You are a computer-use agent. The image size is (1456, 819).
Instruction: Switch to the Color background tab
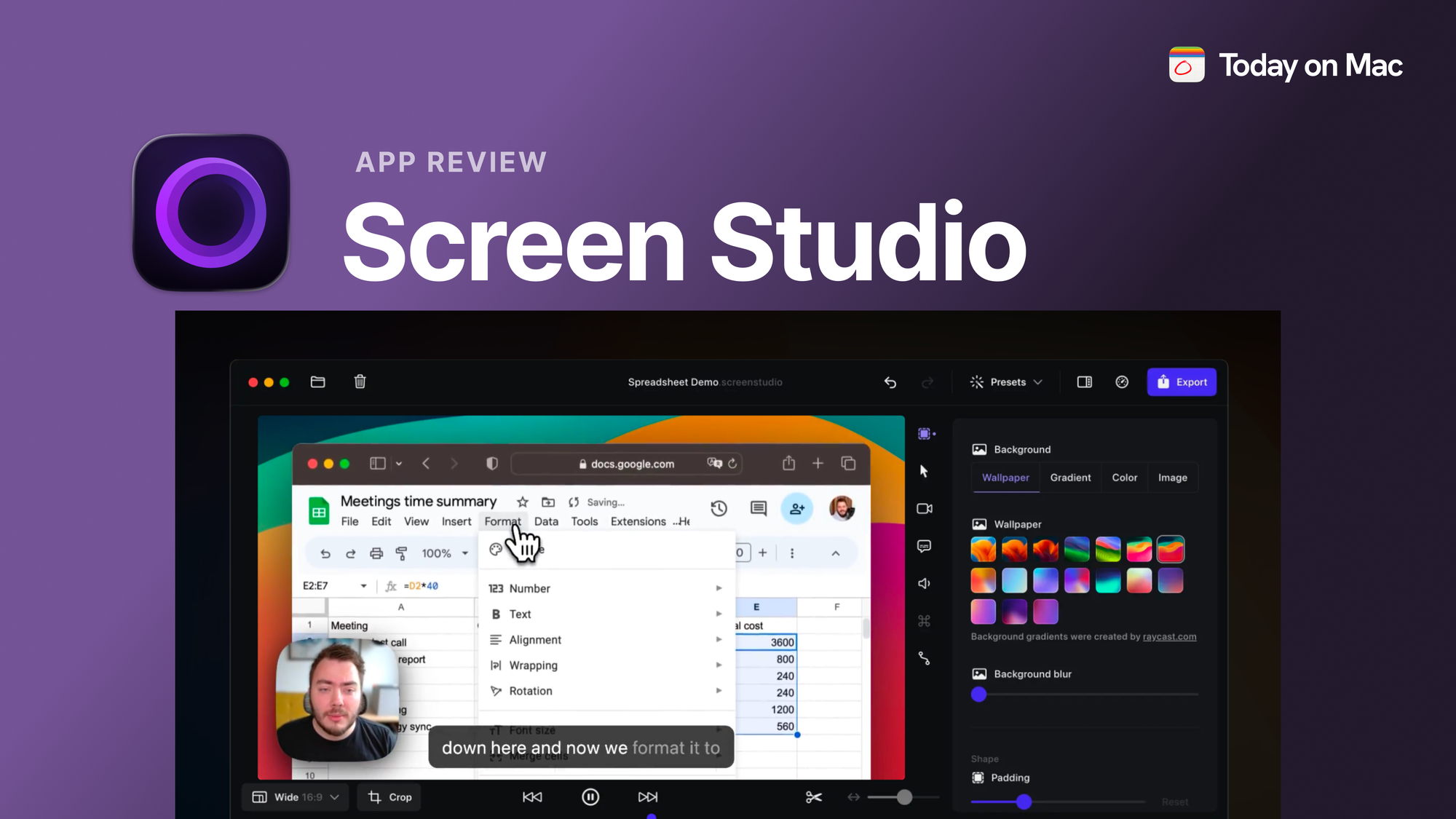click(1124, 478)
